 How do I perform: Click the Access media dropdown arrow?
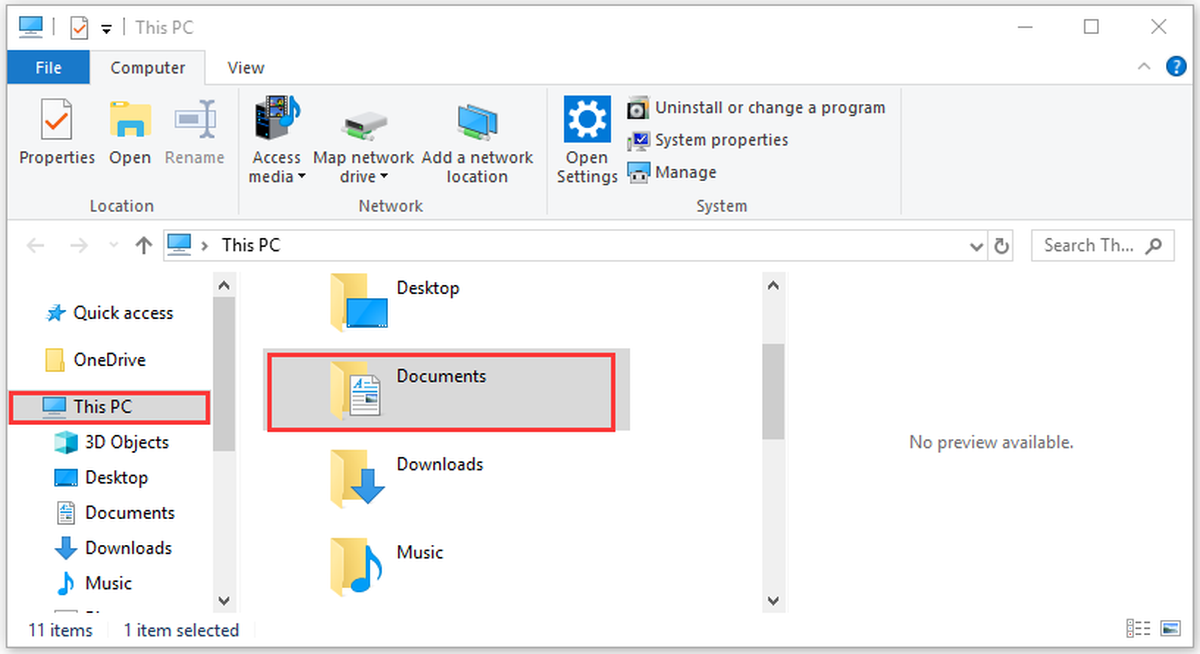(302, 178)
